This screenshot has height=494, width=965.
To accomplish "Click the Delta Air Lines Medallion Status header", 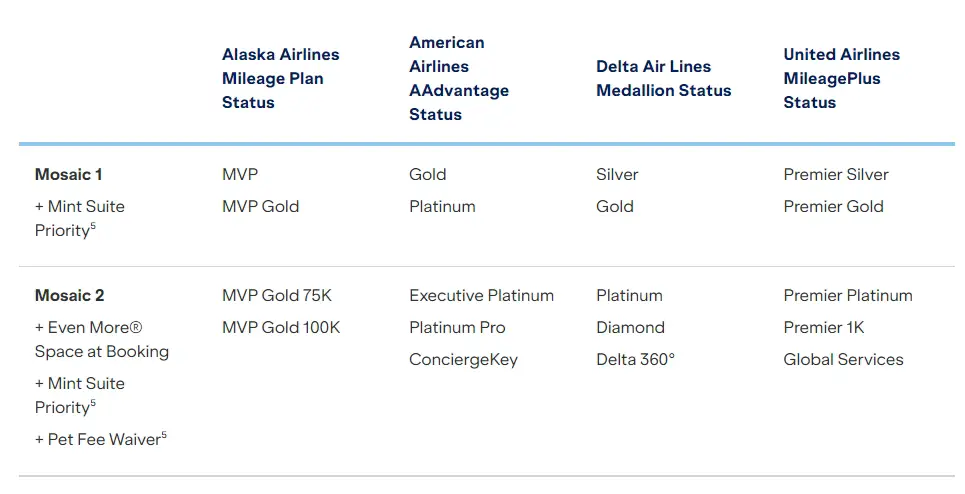I will coord(663,78).
